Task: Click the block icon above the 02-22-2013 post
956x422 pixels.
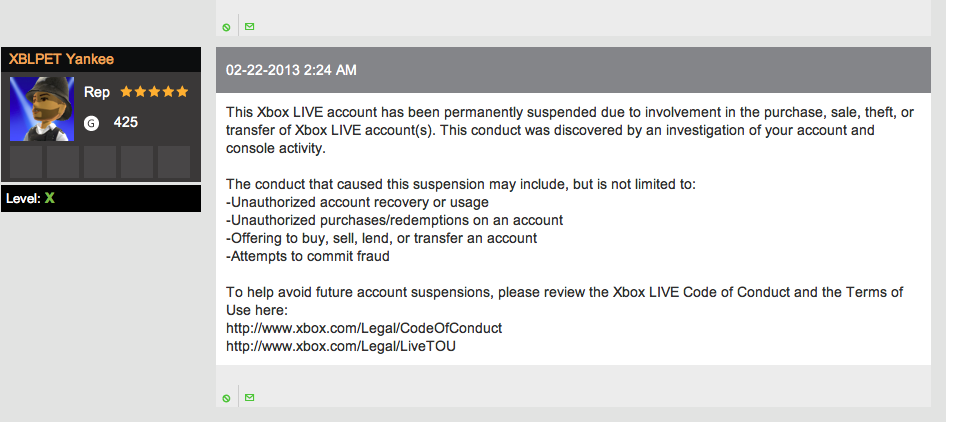Action: tap(226, 27)
